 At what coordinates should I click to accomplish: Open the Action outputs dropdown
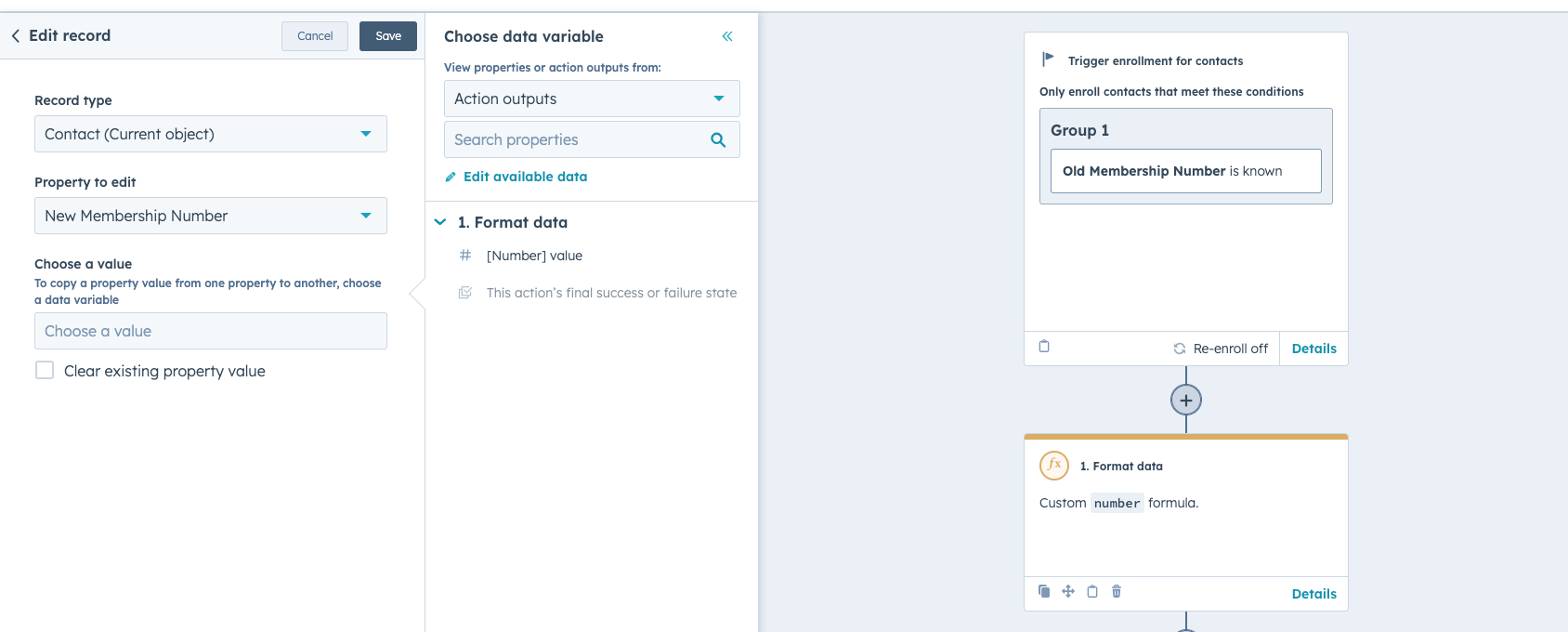click(592, 99)
